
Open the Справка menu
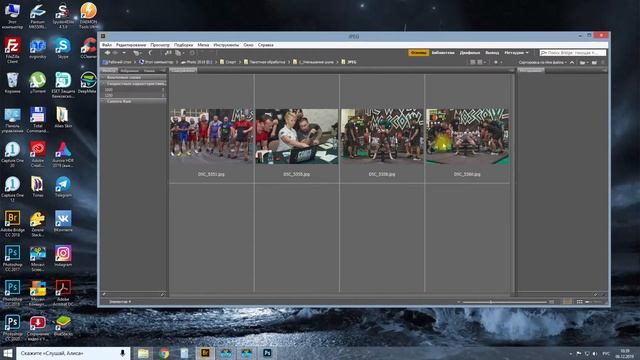[266, 45]
